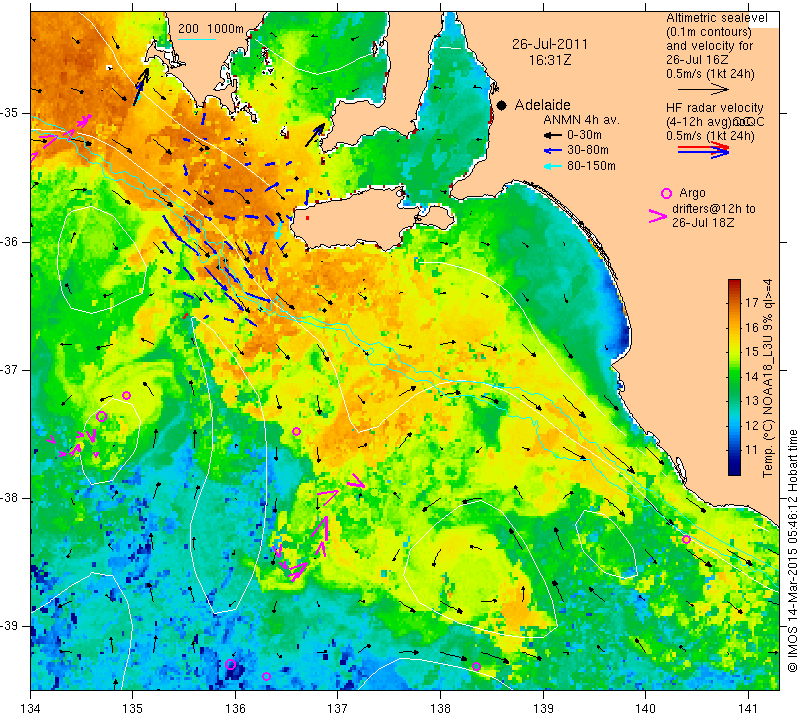Click the blue 30-80m ANMN legend arrow
The height and width of the screenshot is (720, 800).
click(x=552, y=151)
